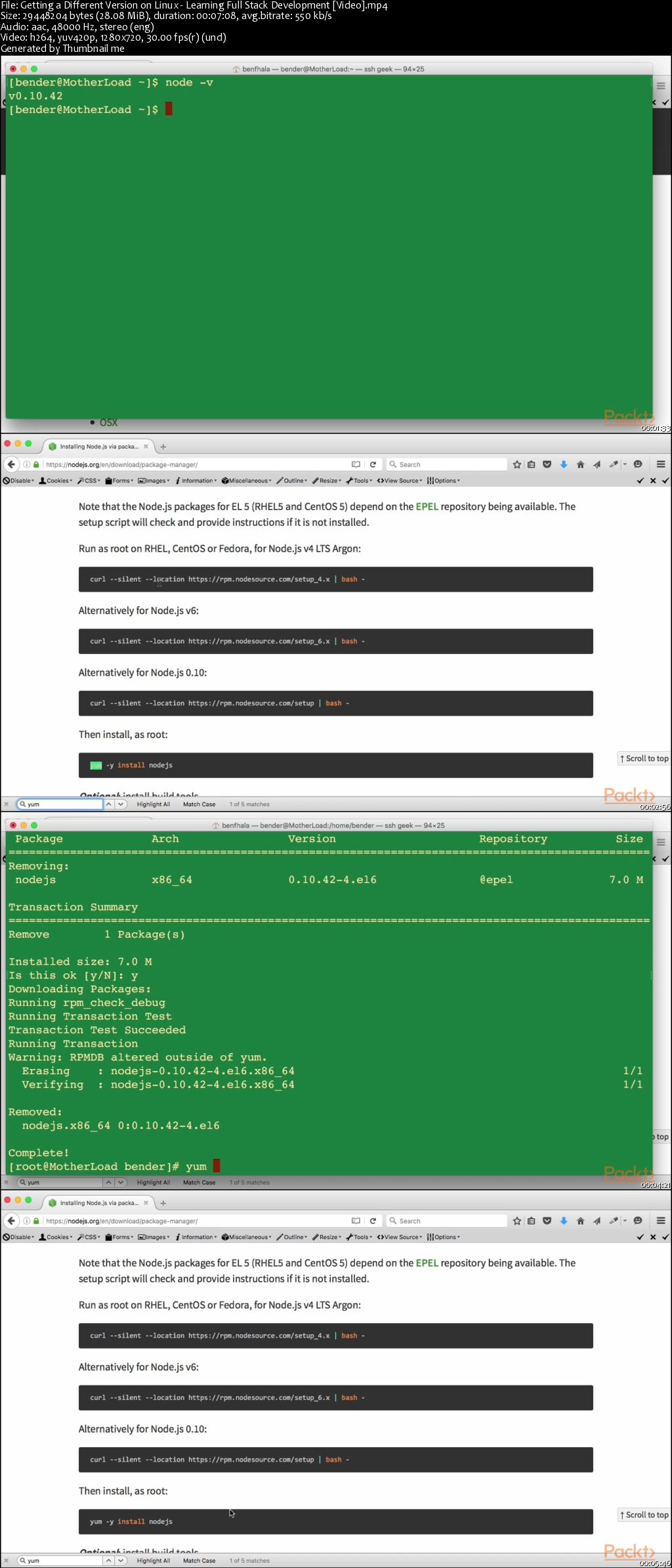This screenshot has height=1568, width=672.
Task: Follow the EPEL link in the 00:05:46 frame
Action: 427,1263
